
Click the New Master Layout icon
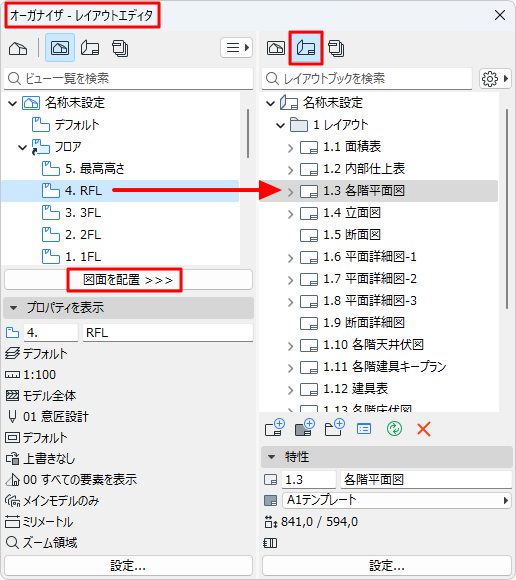click(x=305, y=428)
